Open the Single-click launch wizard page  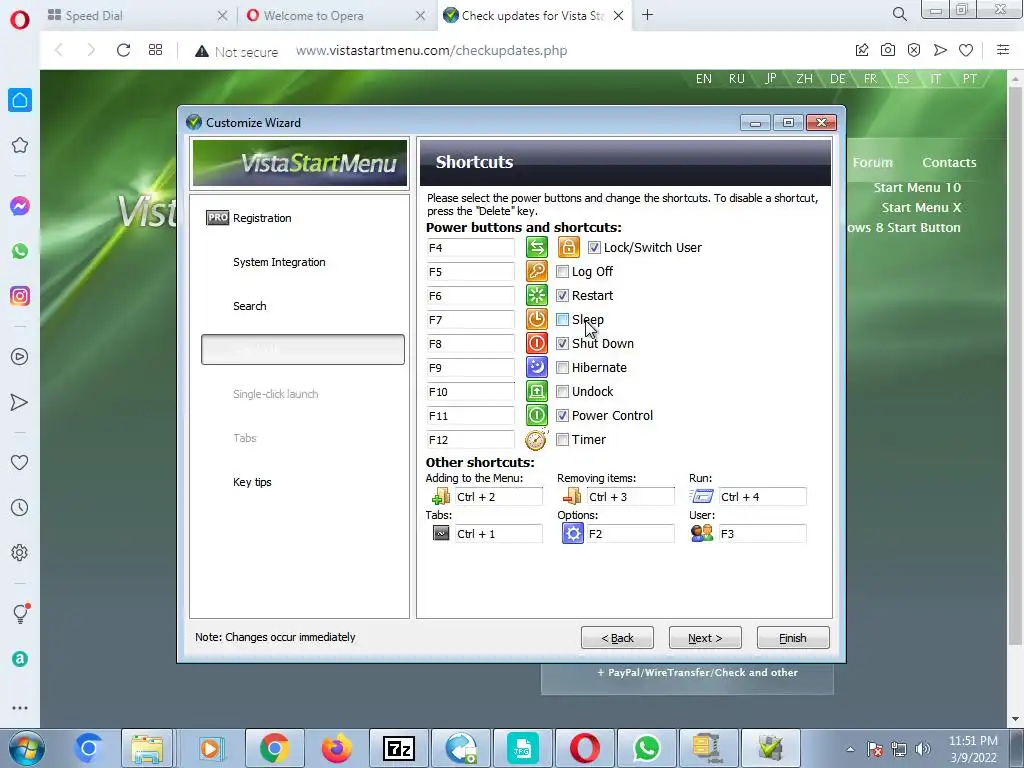pos(276,394)
